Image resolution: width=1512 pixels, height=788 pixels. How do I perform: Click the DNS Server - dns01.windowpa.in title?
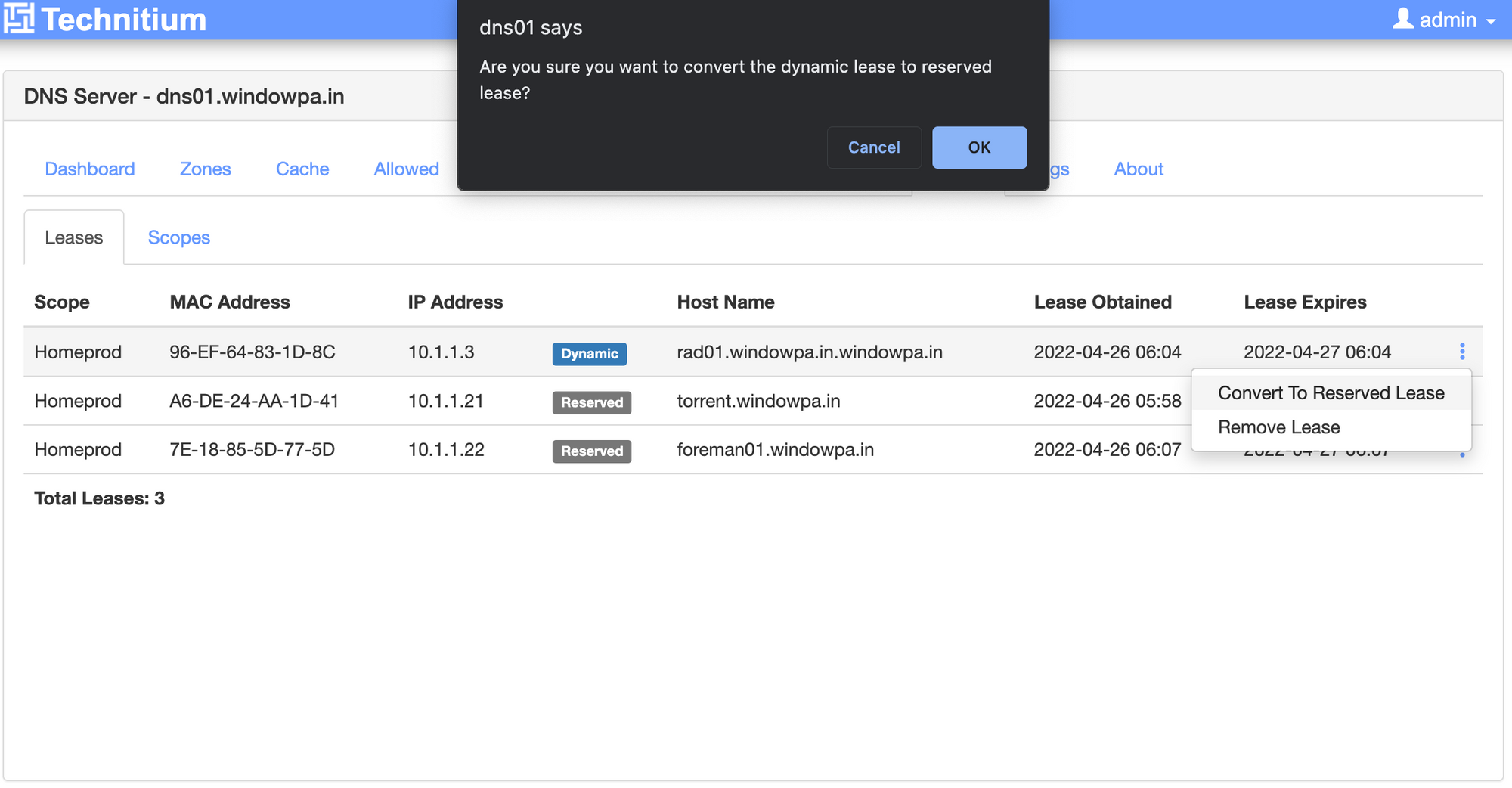pos(184,97)
